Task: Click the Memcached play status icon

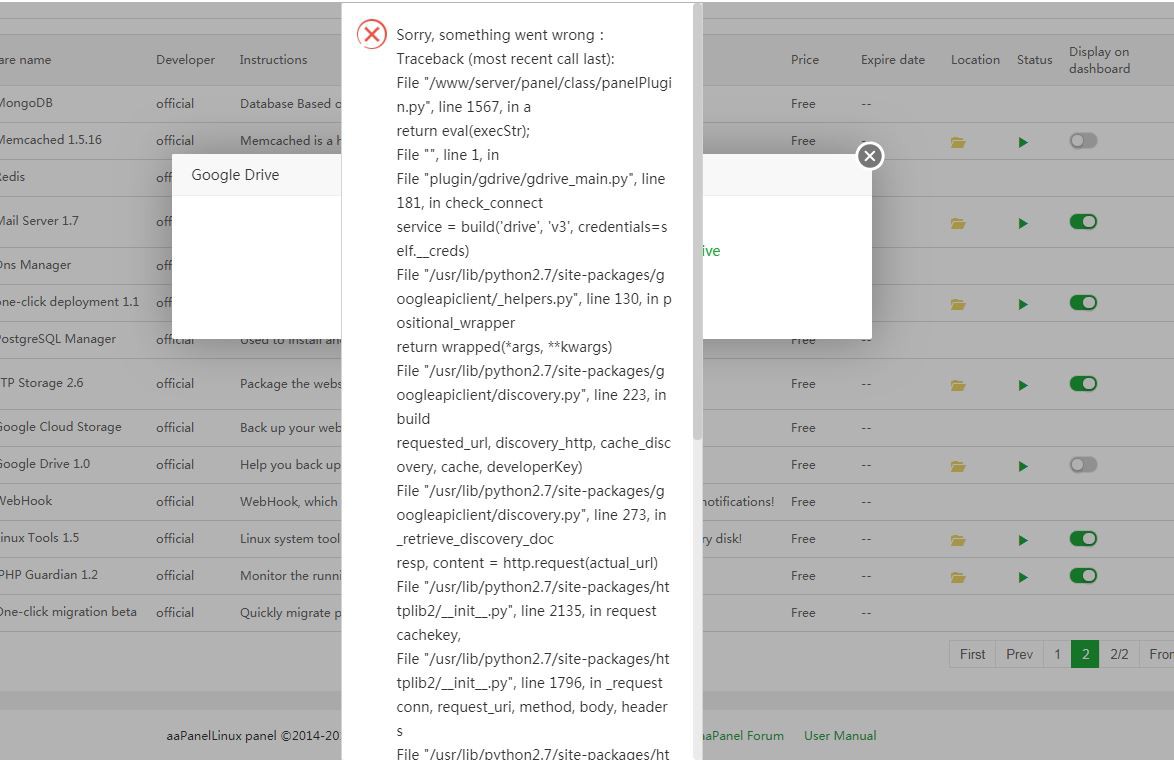Action: pyautogui.click(x=1023, y=142)
